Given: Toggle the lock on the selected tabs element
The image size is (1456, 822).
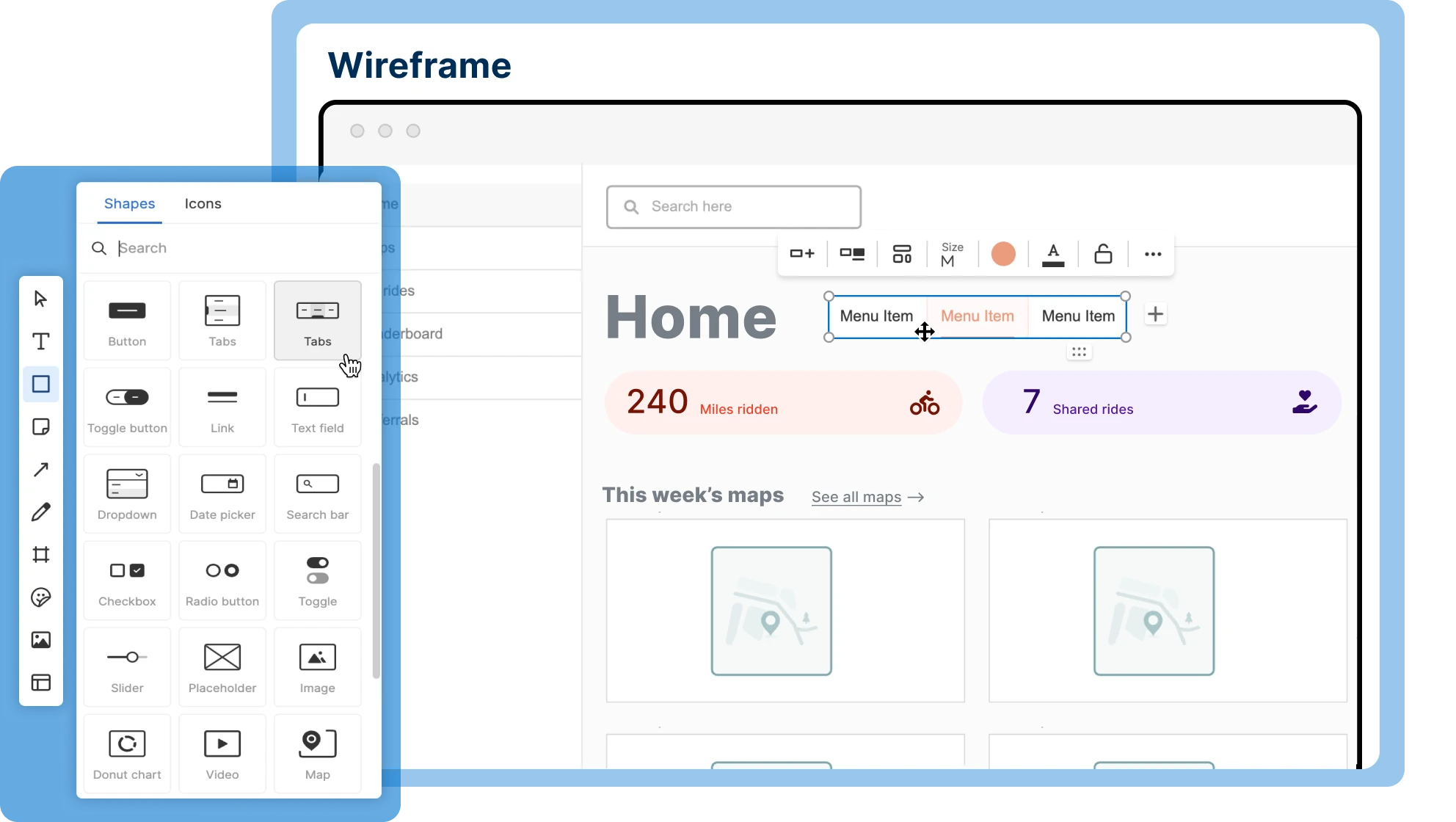Looking at the screenshot, I should 1103,254.
